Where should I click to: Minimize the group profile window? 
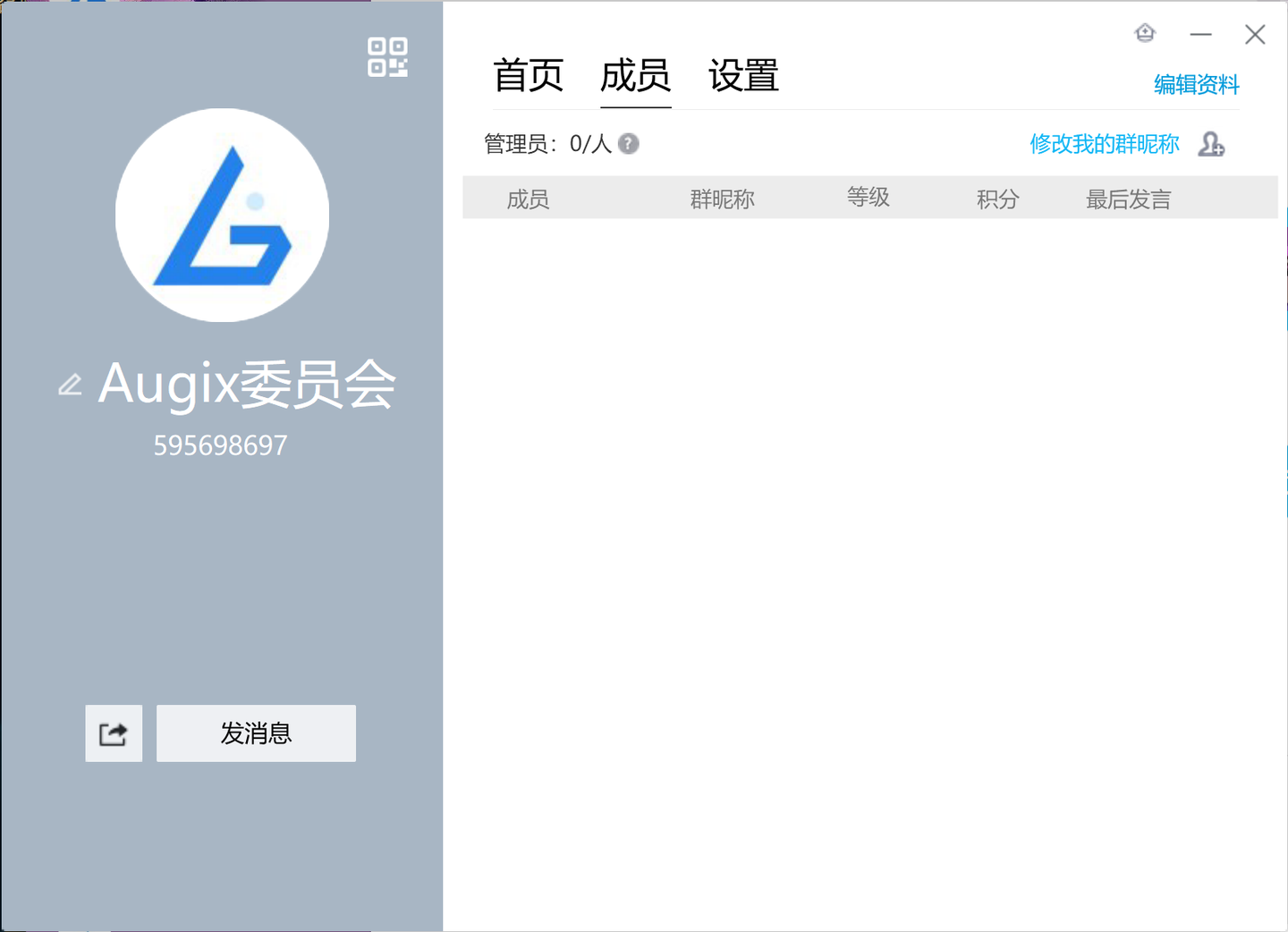[1200, 35]
